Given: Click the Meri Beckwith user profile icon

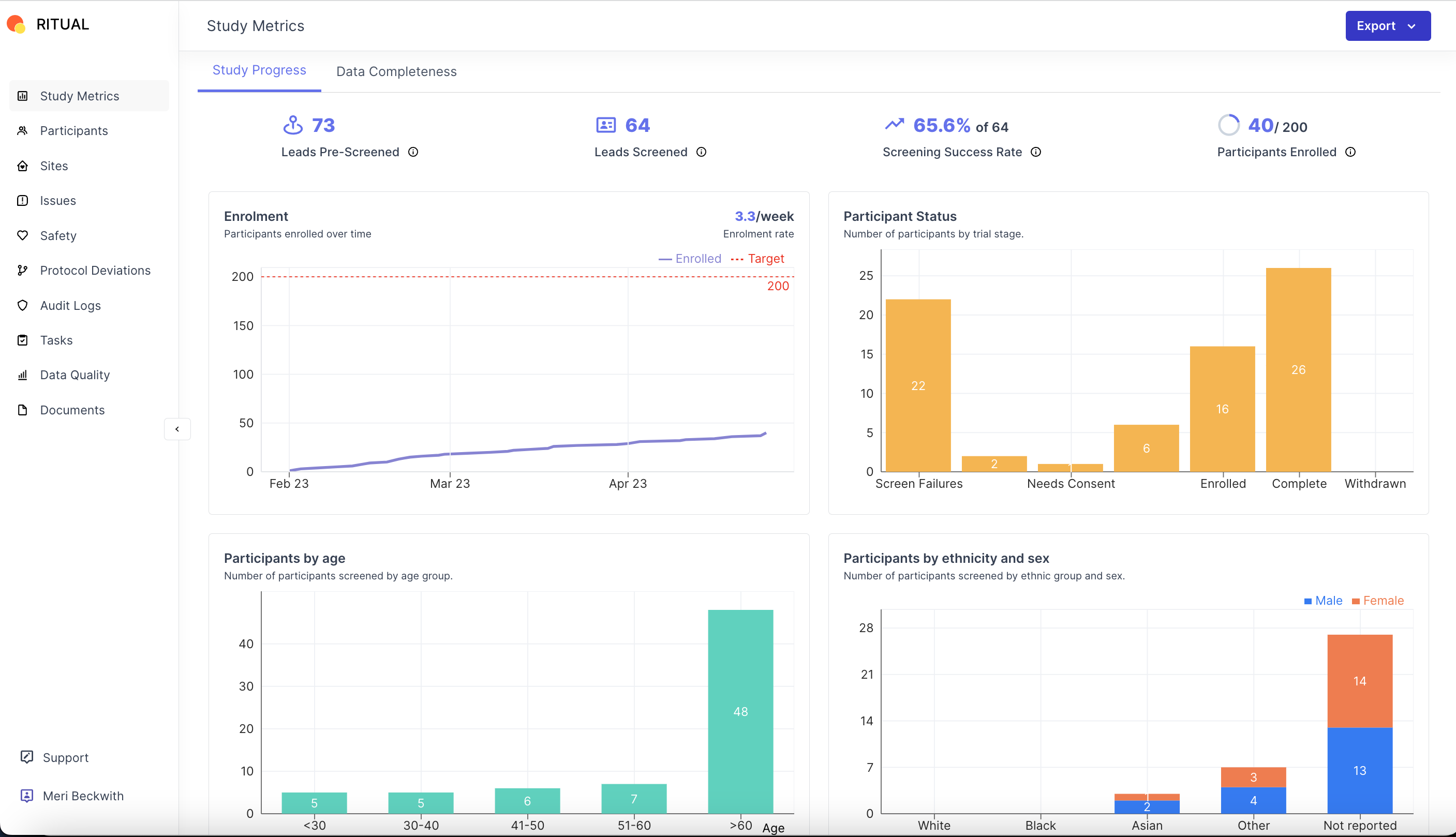Looking at the screenshot, I should pos(27,795).
